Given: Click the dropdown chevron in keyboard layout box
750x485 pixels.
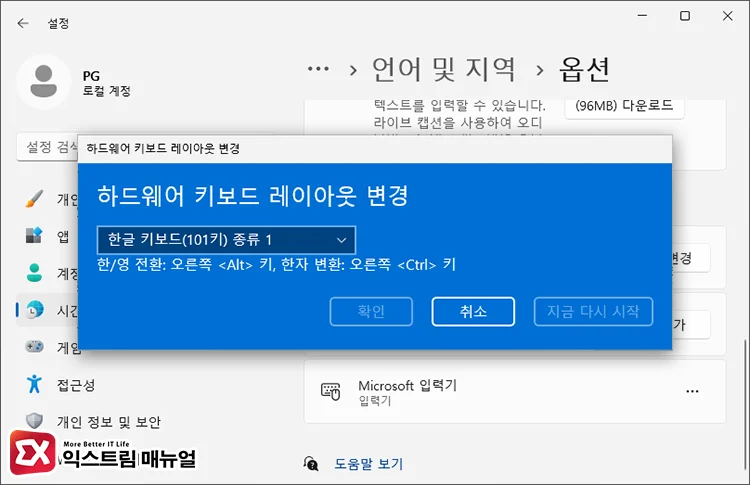Looking at the screenshot, I should 341,240.
